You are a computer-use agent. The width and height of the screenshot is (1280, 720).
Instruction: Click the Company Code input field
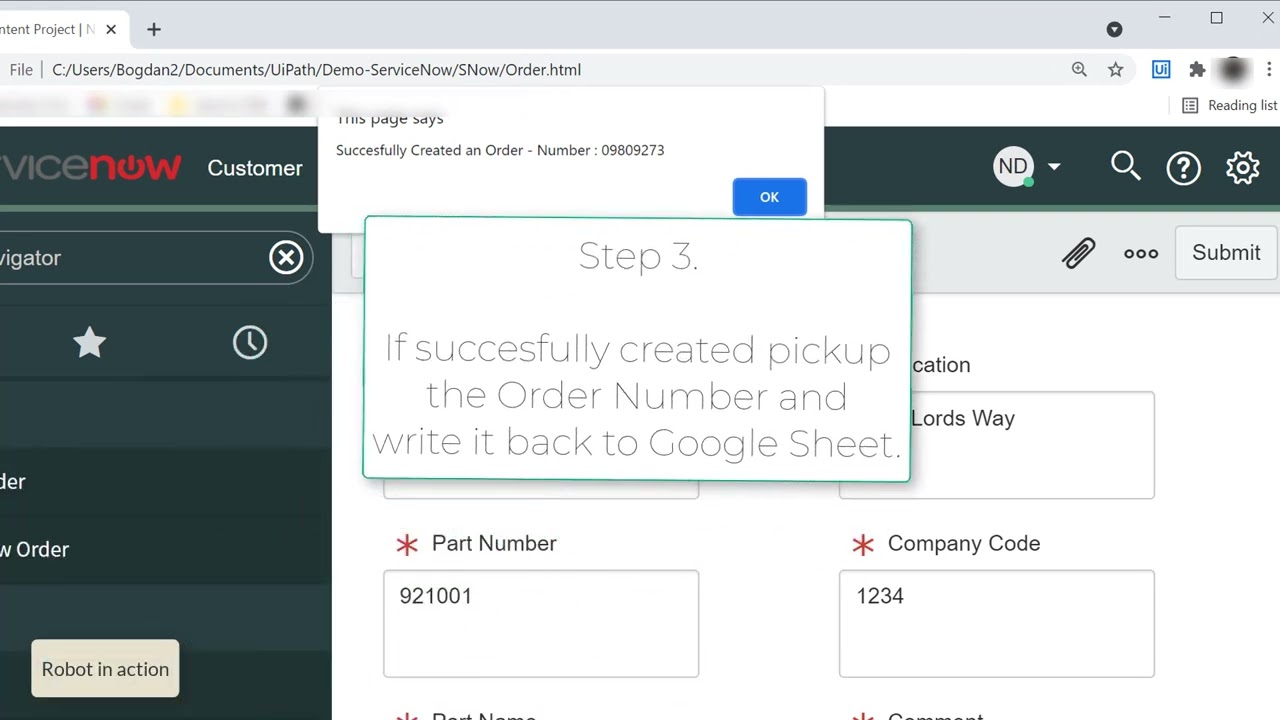coord(997,624)
